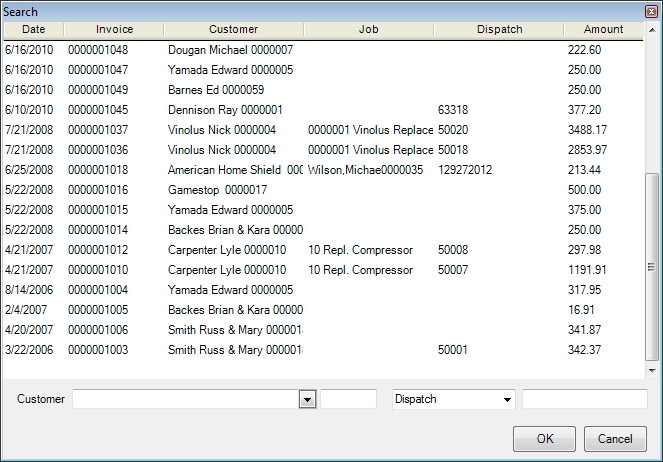Click dispatch number 63318
The height and width of the screenshot is (462, 663).
click(x=453, y=110)
